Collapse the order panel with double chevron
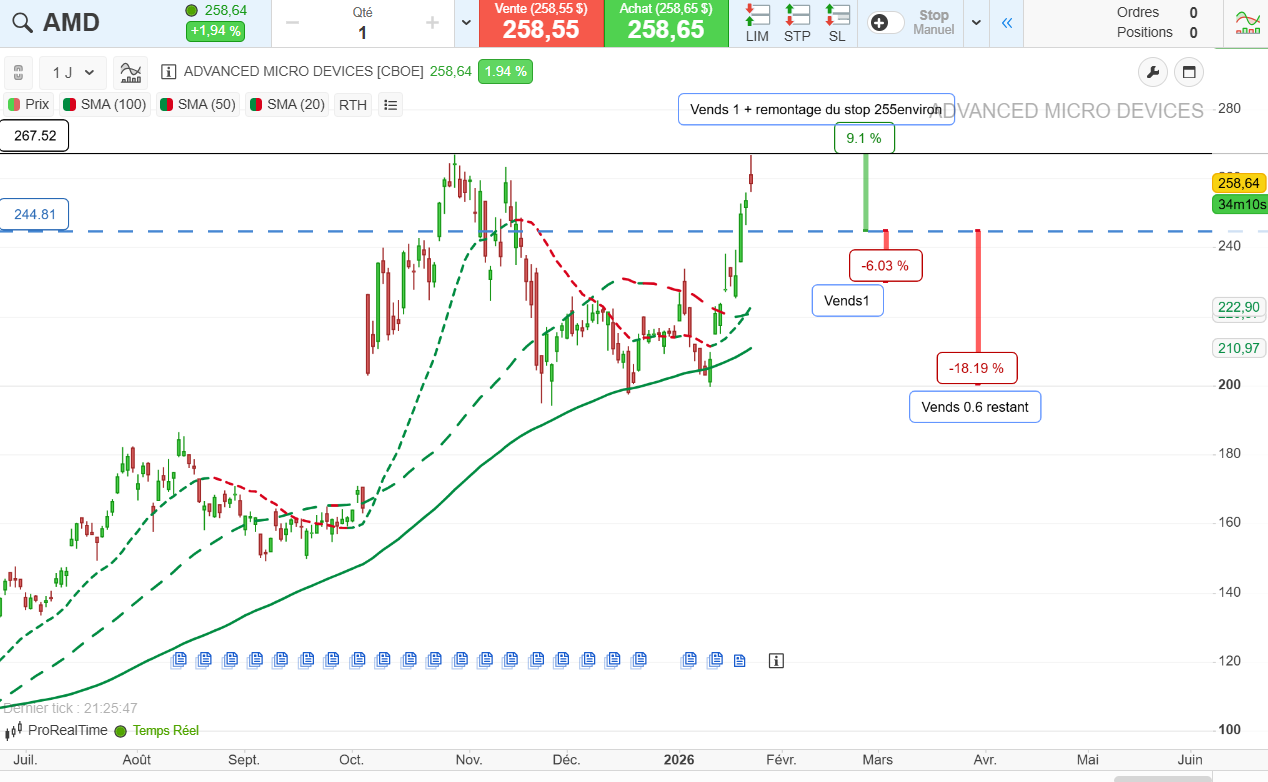 coord(1007,23)
